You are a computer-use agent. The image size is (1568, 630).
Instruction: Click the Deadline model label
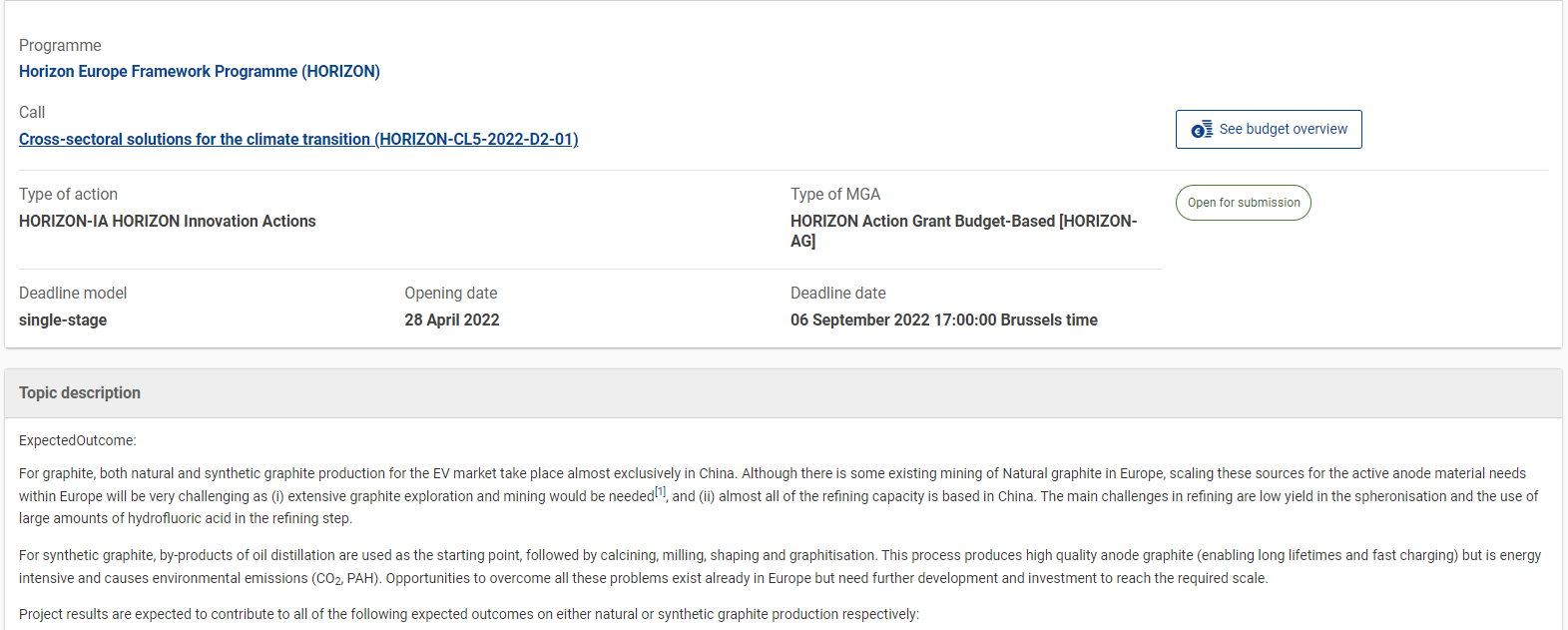coord(73,293)
